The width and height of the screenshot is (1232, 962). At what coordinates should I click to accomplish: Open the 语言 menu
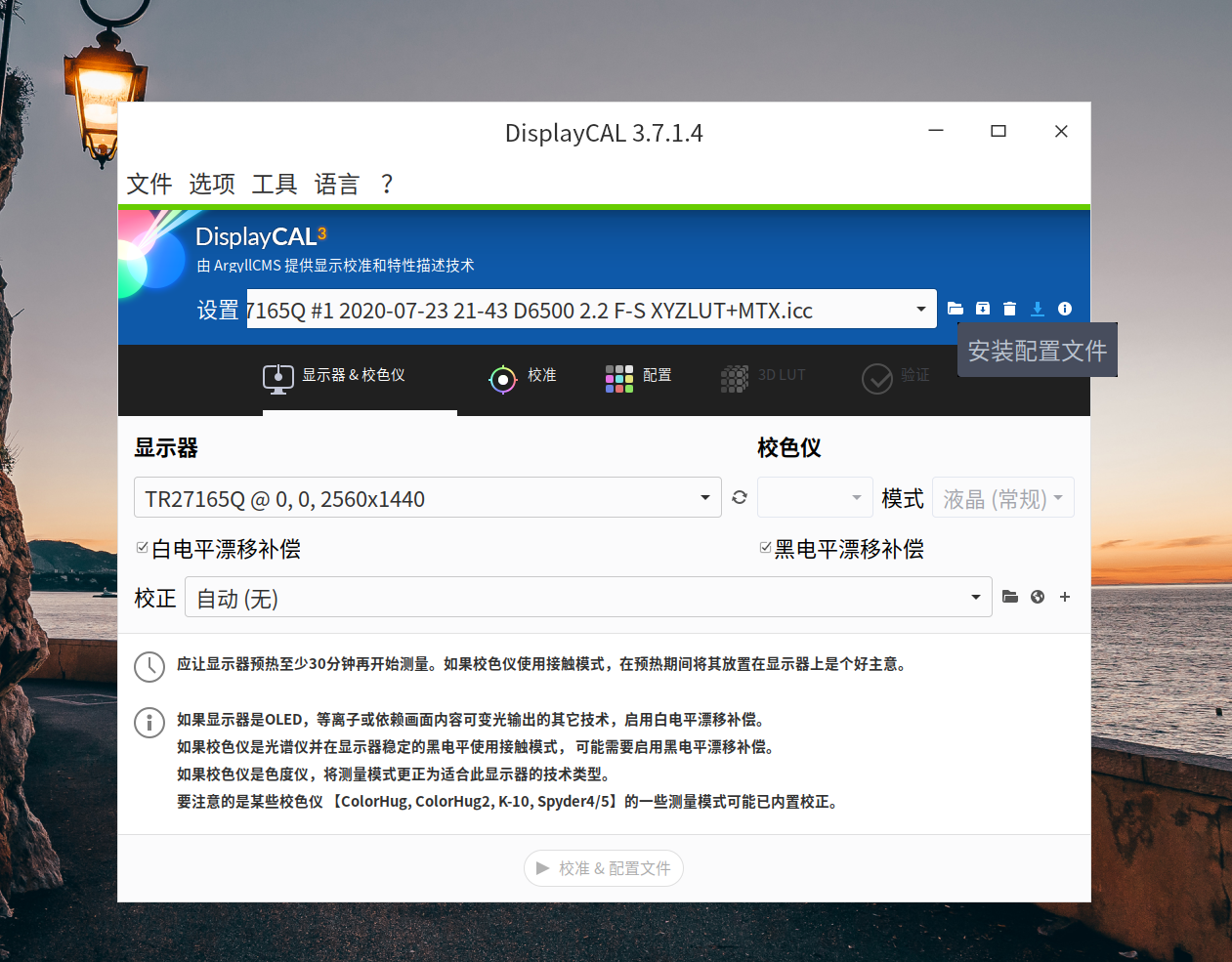337,184
